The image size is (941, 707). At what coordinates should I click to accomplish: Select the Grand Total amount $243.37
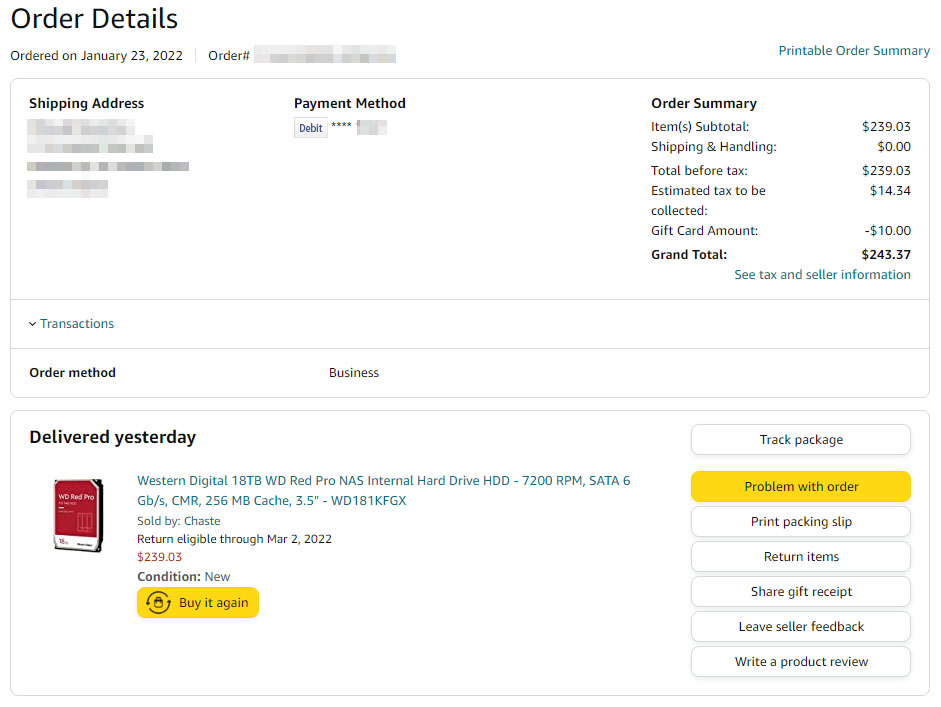coord(886,254)
